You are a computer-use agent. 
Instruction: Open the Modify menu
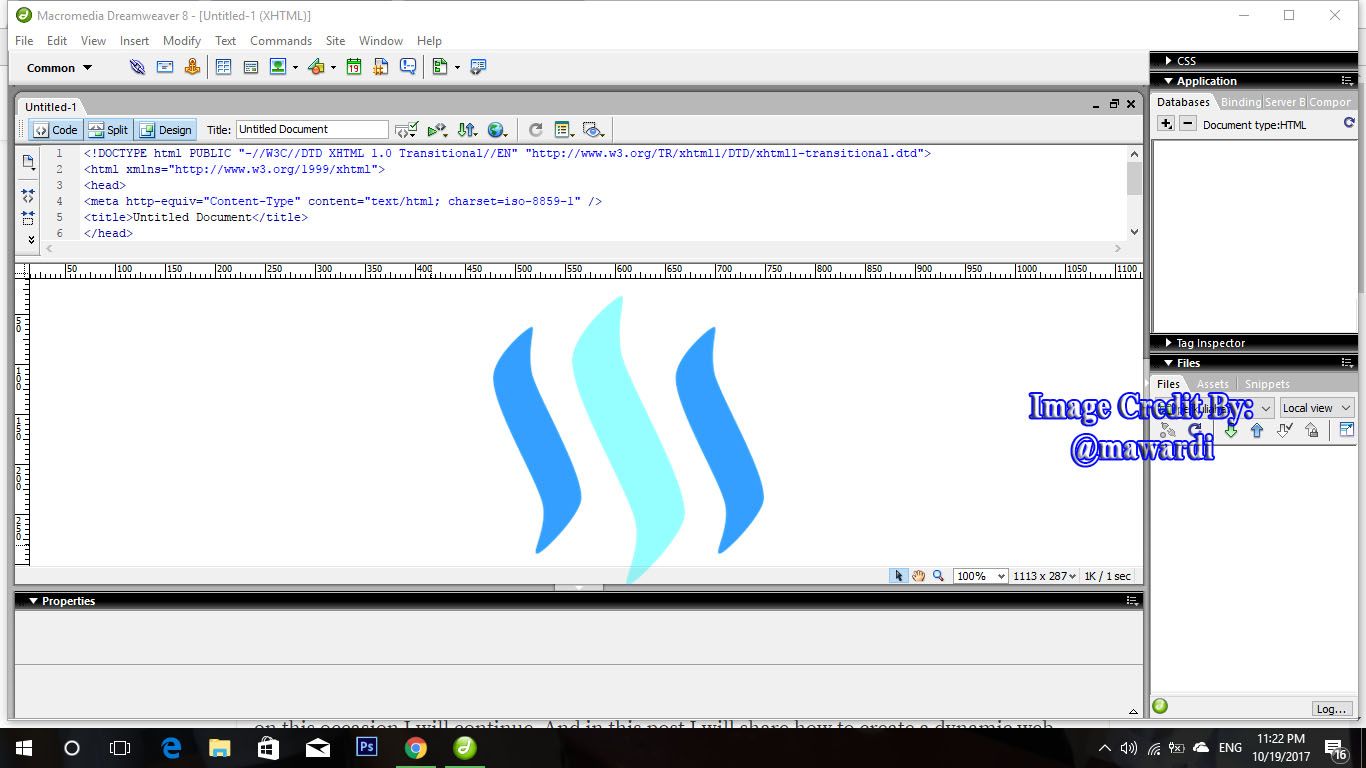(x=182, y=41)
